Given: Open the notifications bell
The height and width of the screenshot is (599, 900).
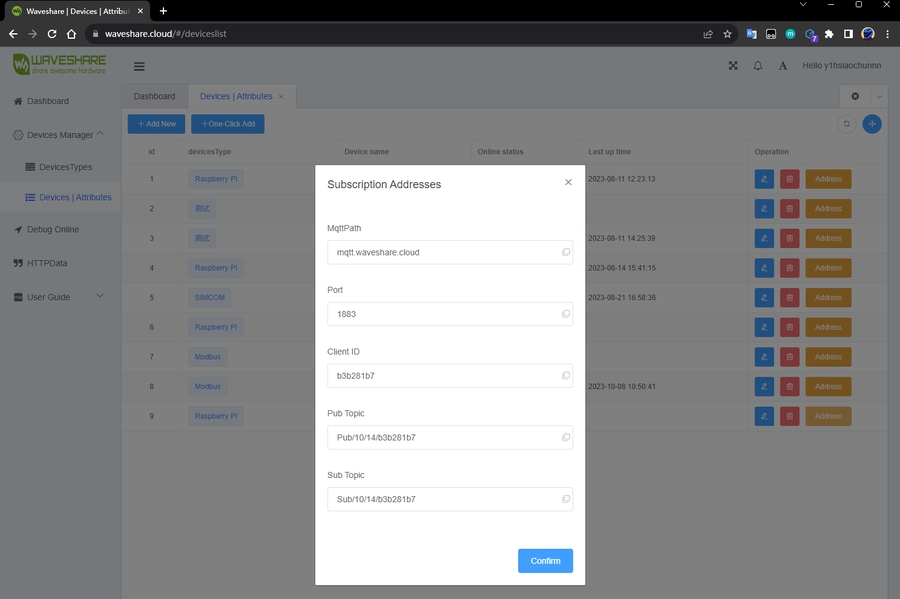Looking at the screenshot, I should [x=758, y=66].
